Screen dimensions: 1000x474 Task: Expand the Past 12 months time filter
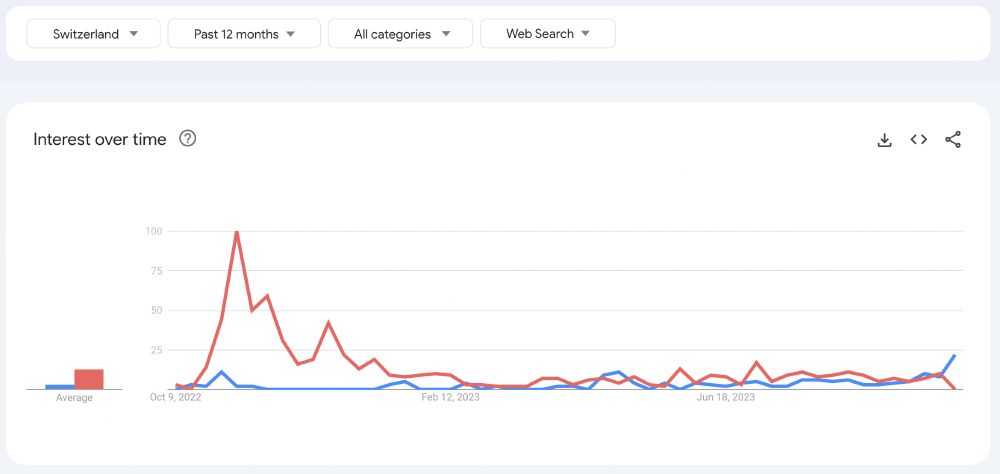244,34
